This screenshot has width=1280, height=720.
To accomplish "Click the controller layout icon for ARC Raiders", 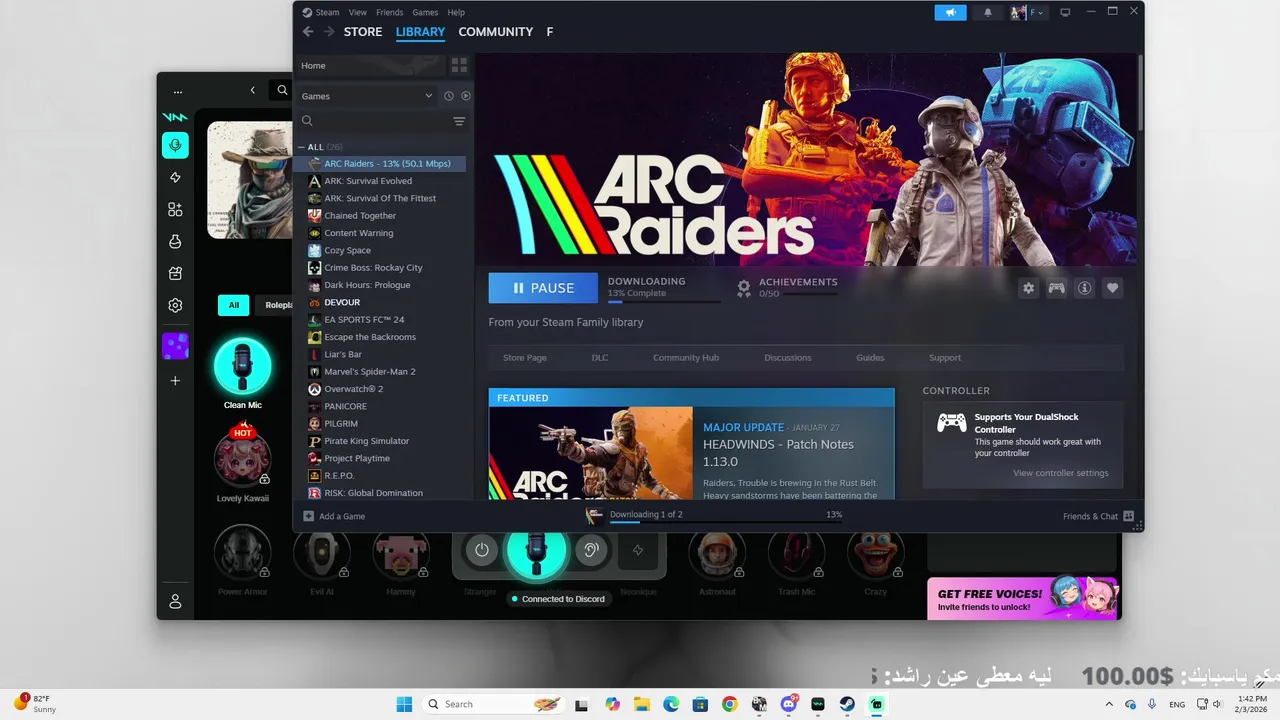I will (x=1056, y=288).
